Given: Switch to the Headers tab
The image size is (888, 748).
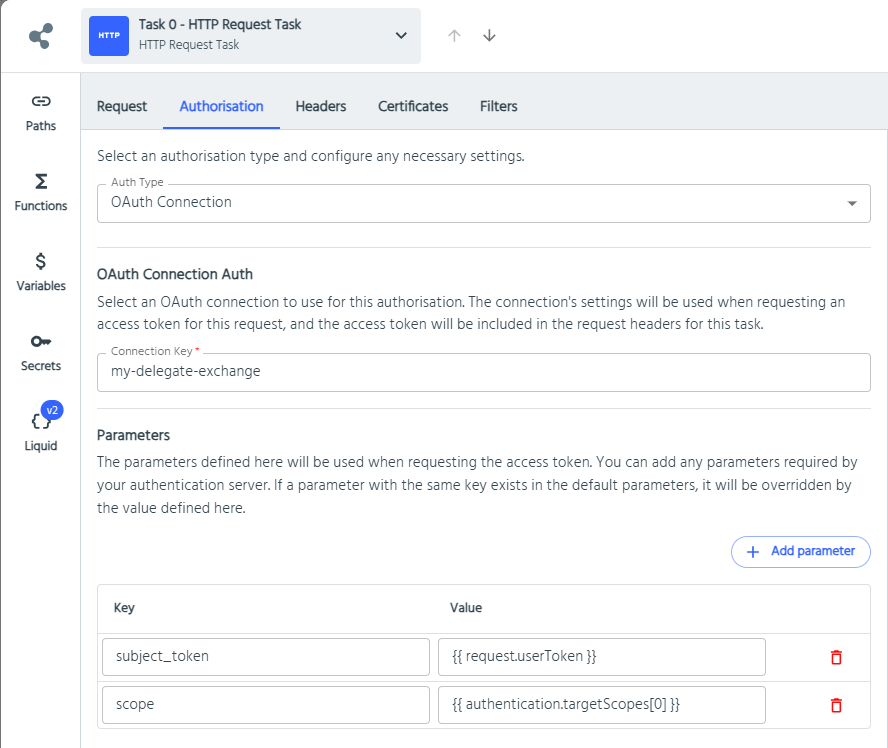Looking at the screenshot, I should [x=321, y=106].
